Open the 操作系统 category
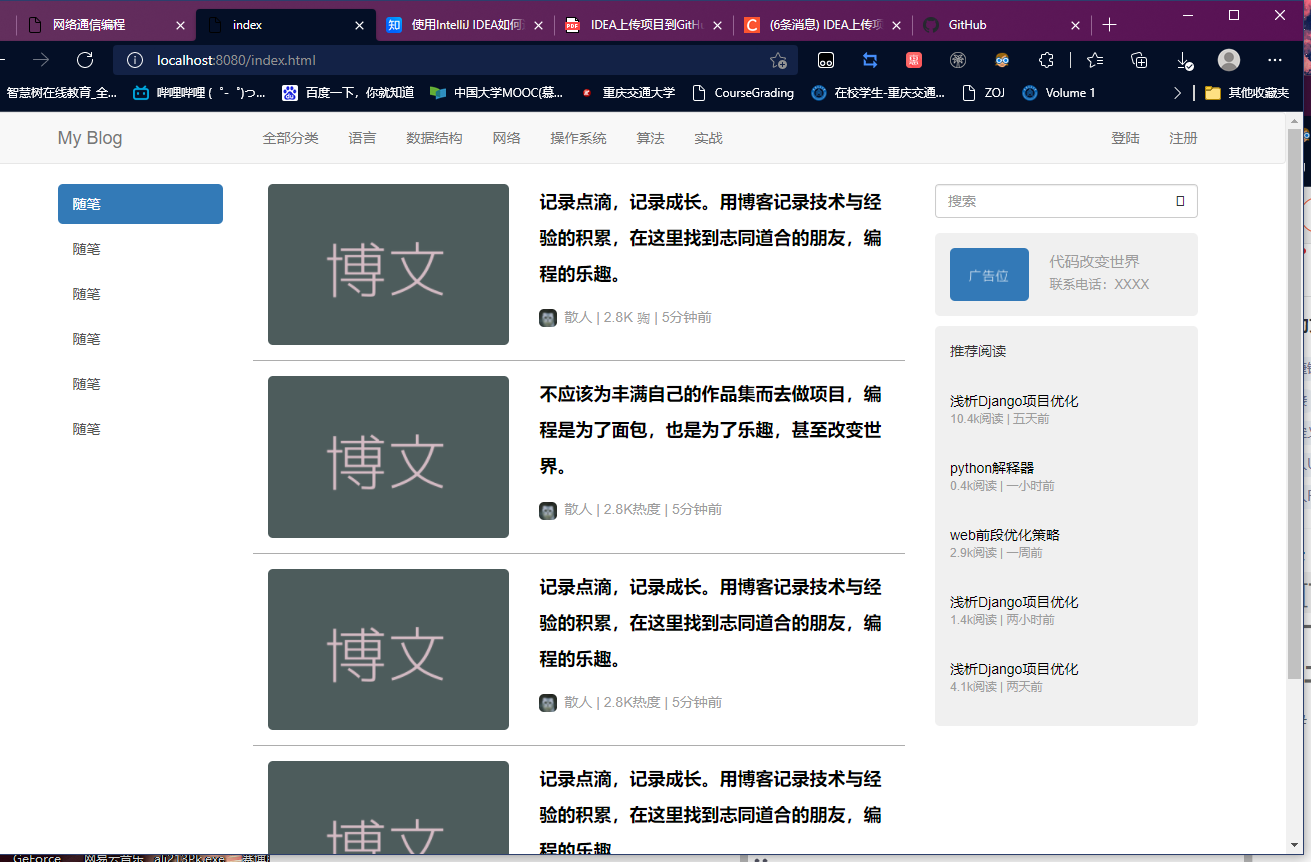1311x862 pixels. [578, 138]
